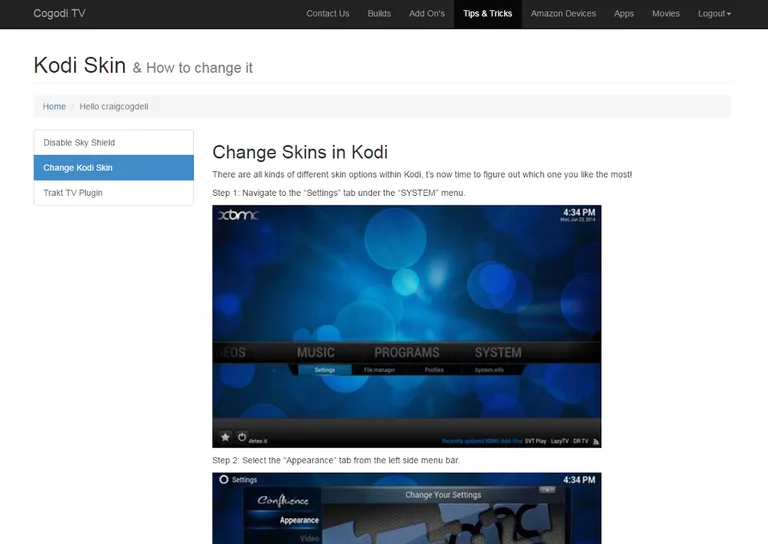Viewport: 768px width, 544px height.
Task: Select the Tips & Tricks tab
Action: click(487, 14)
